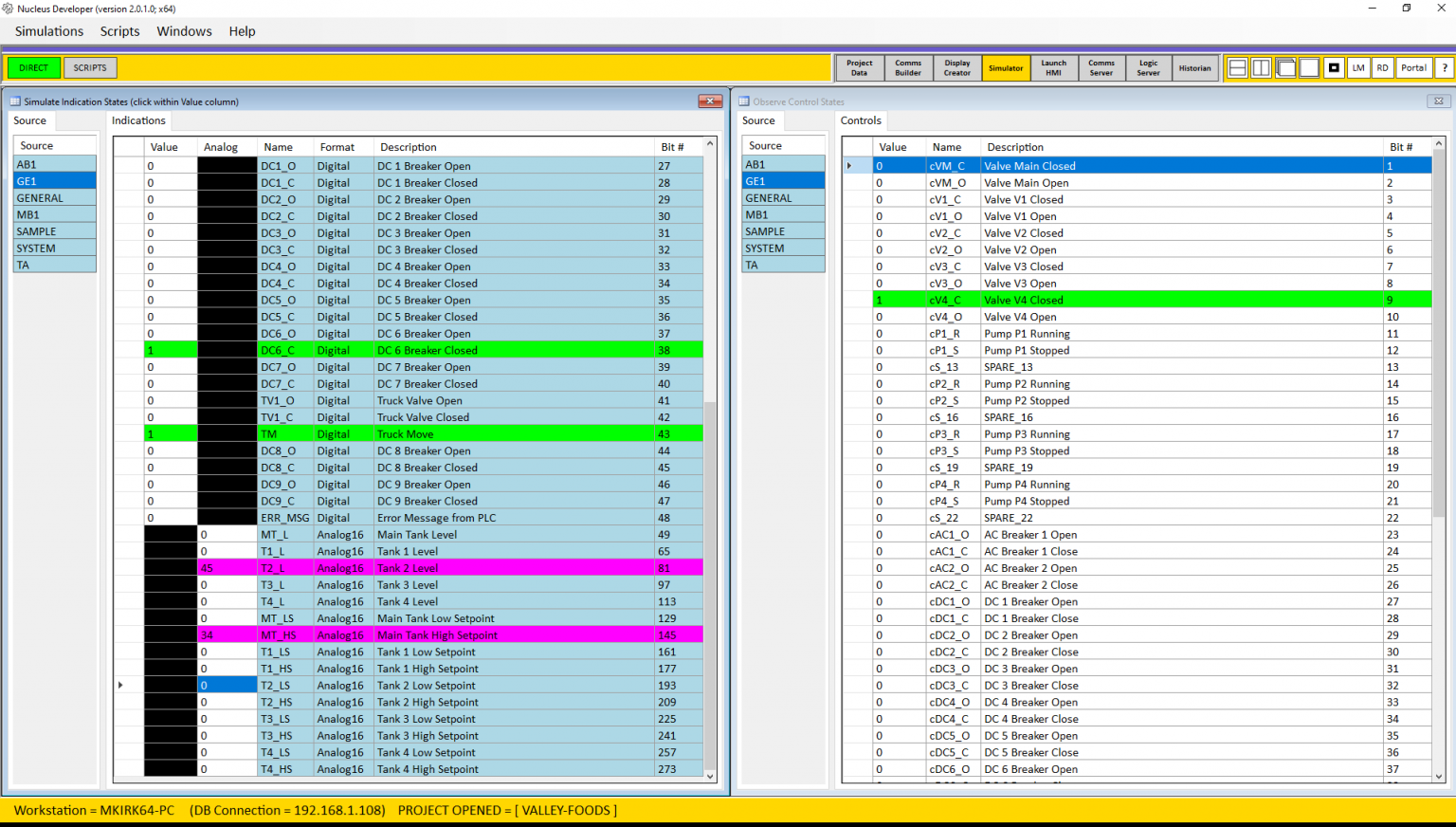Toggle the Truck Move TM value off
1456x827 pixels.
point(171,433)
